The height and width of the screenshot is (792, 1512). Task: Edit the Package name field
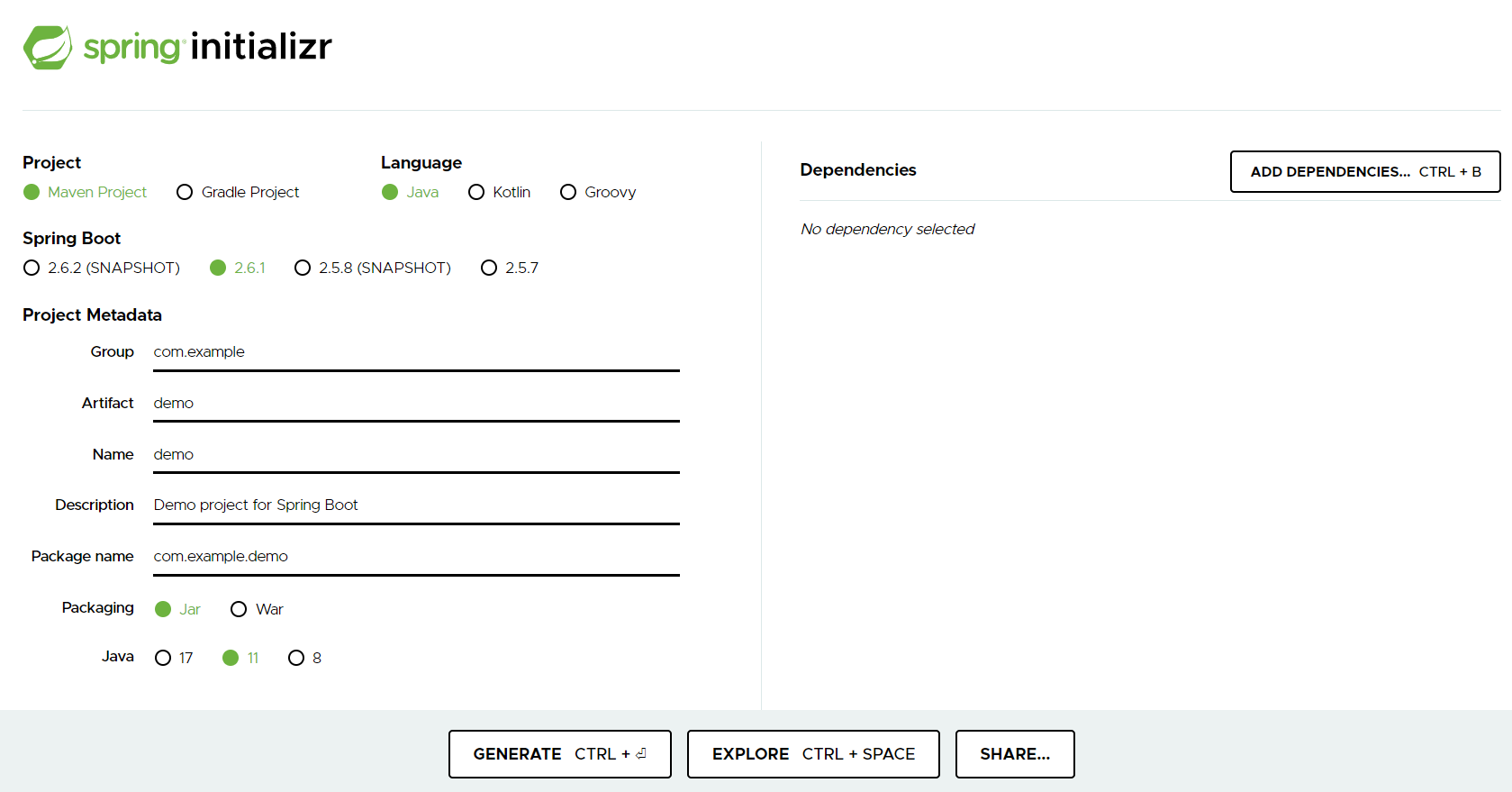[416, 557]
